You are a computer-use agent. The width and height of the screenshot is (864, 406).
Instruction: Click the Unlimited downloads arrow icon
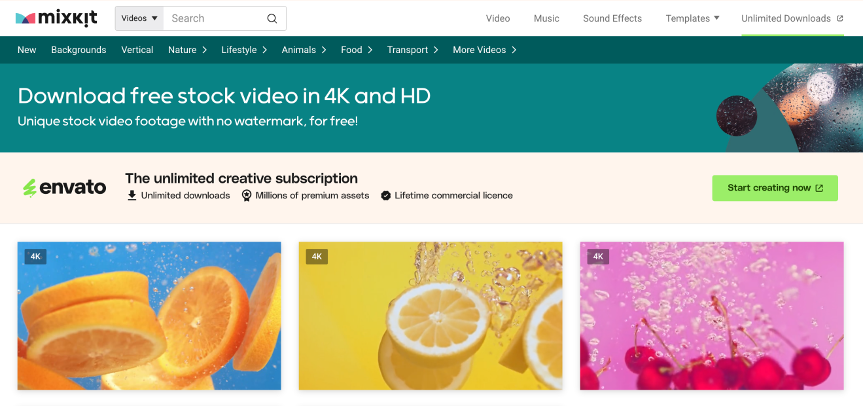click(132, 196)
